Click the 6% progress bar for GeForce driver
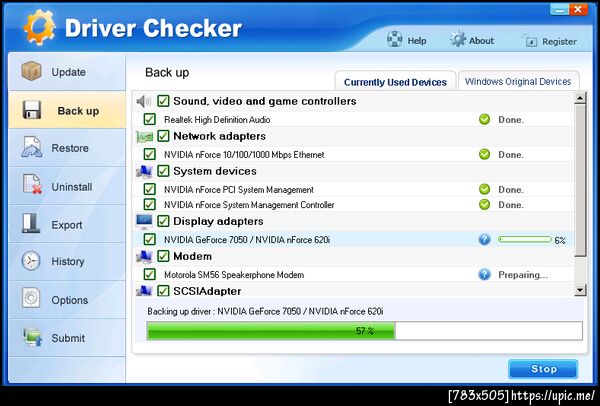The image size is (600, 406). point(525,240)
